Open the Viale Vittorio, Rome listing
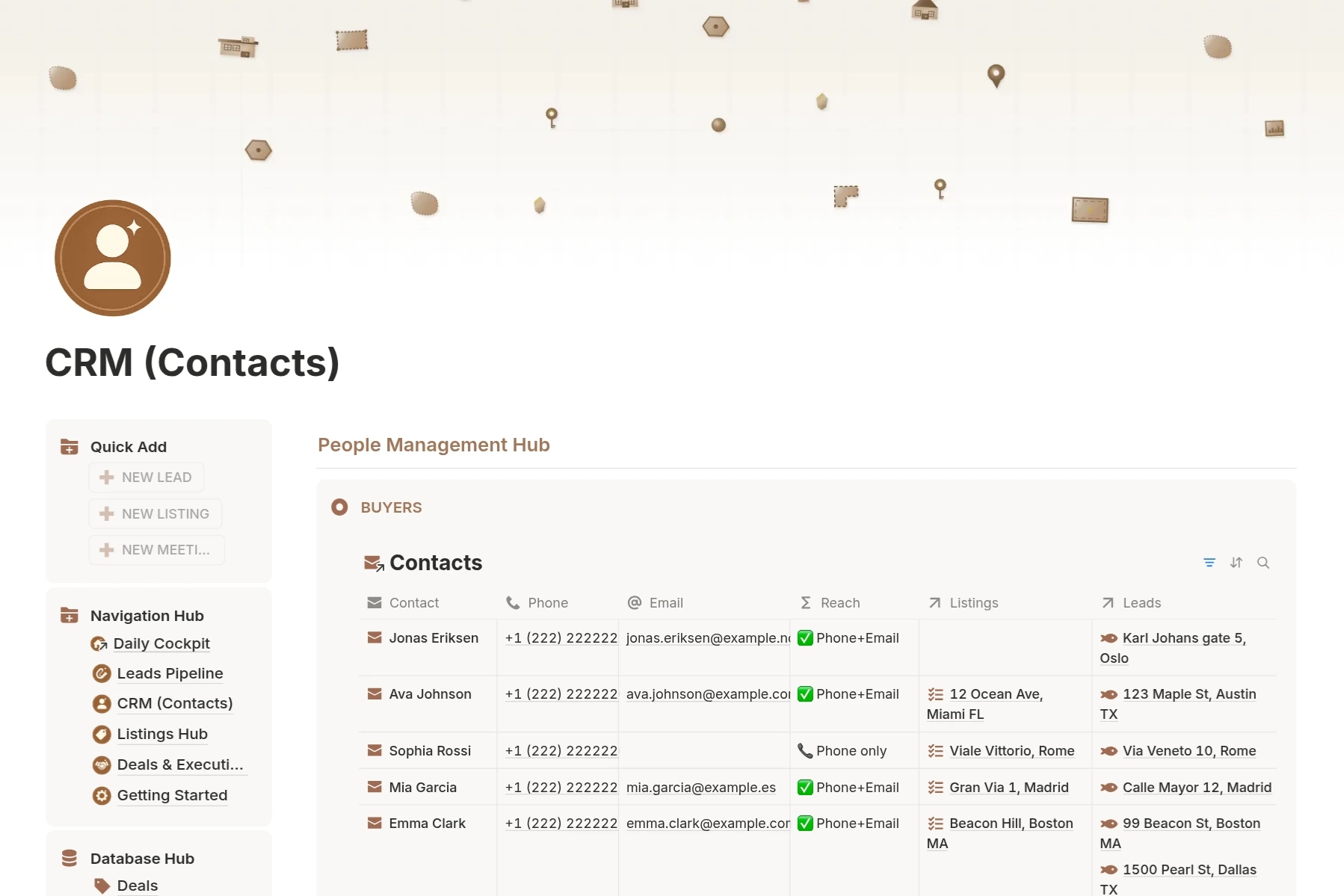Image resolution: width=1344 pixels, height=896 pixels. click(1011, 751)
